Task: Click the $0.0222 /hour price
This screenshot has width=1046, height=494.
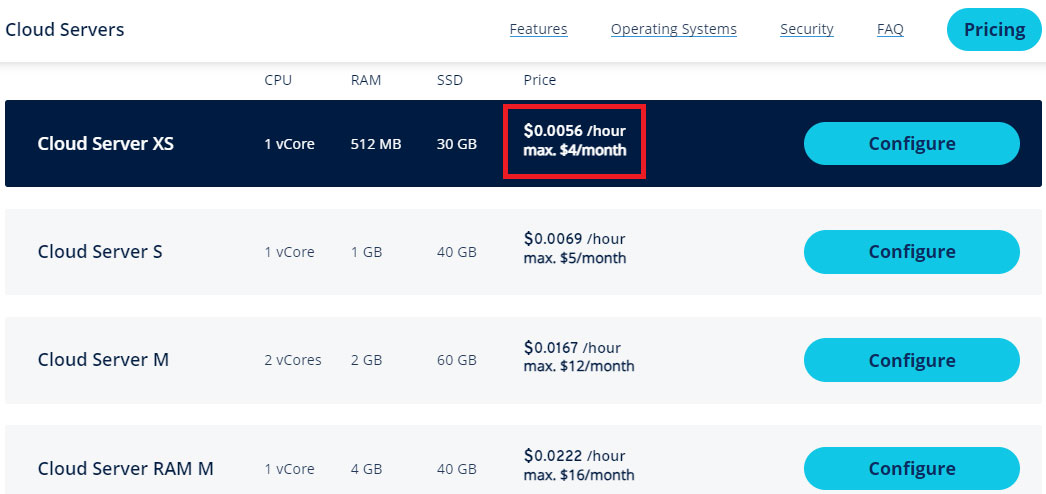Action: point(574,456)
